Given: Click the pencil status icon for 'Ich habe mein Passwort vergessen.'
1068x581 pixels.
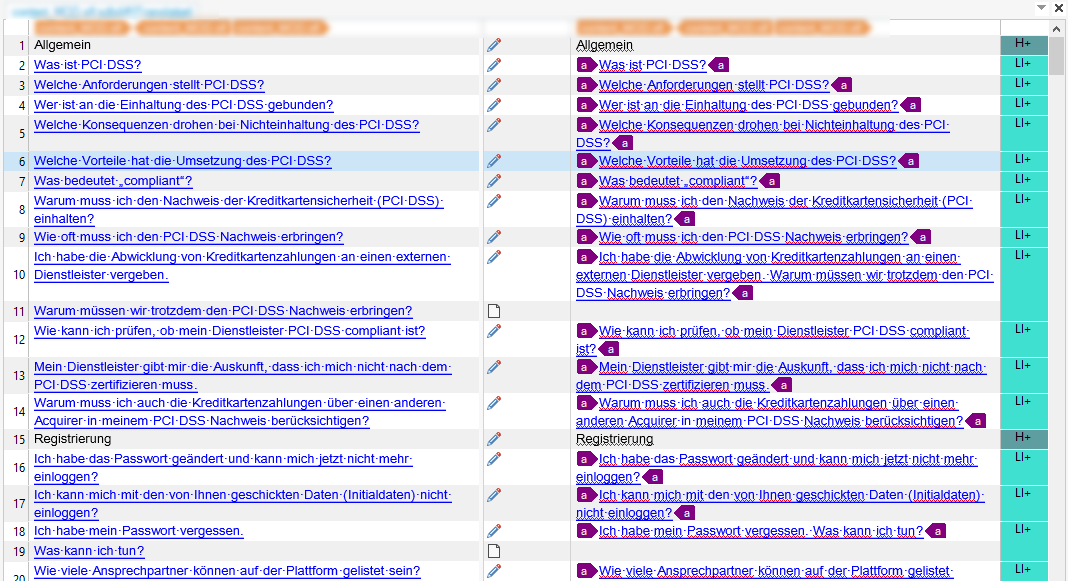Looking at the screenshot, I should pos(494,531).
